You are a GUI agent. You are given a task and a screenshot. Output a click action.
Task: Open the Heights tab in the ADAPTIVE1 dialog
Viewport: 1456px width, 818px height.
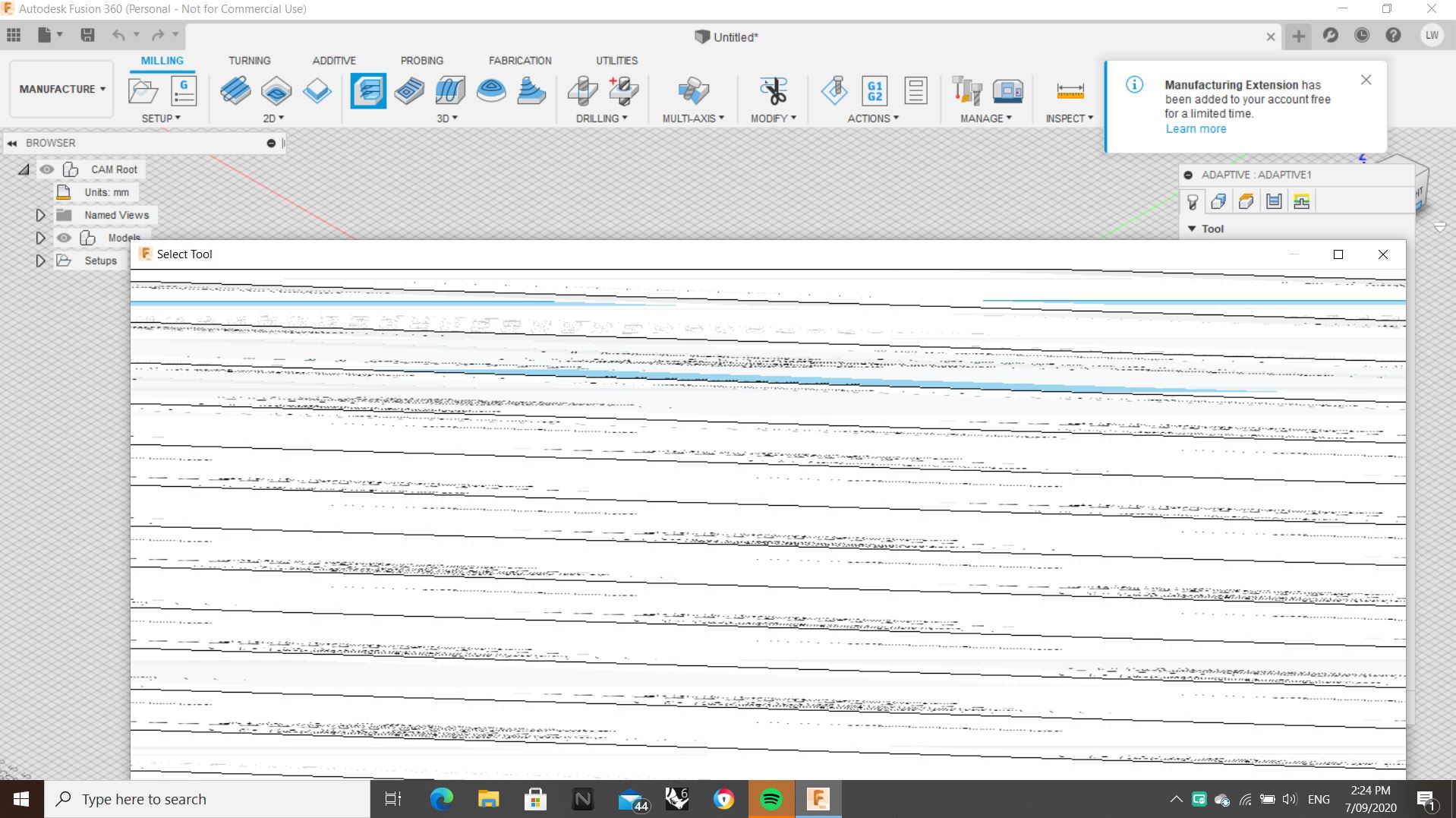1246,201
